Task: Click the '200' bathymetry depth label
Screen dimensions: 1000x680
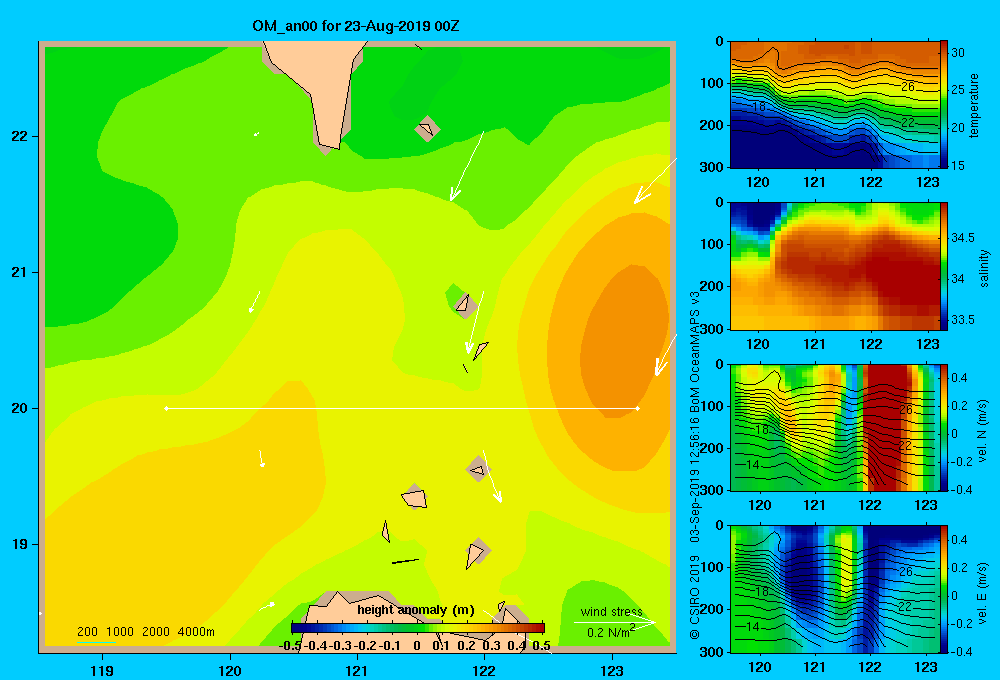Action: pyautogui.click(x=87, y=632)
